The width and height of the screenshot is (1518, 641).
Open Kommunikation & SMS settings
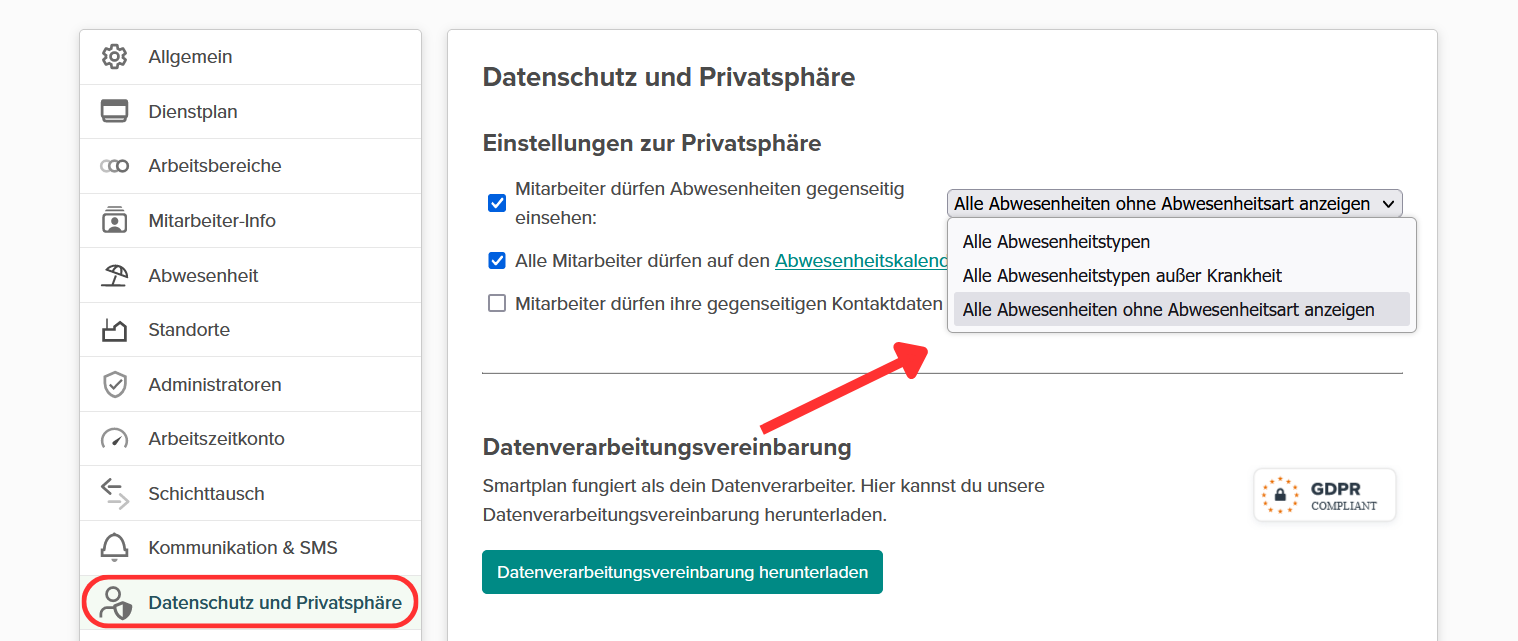coord(243,548)
